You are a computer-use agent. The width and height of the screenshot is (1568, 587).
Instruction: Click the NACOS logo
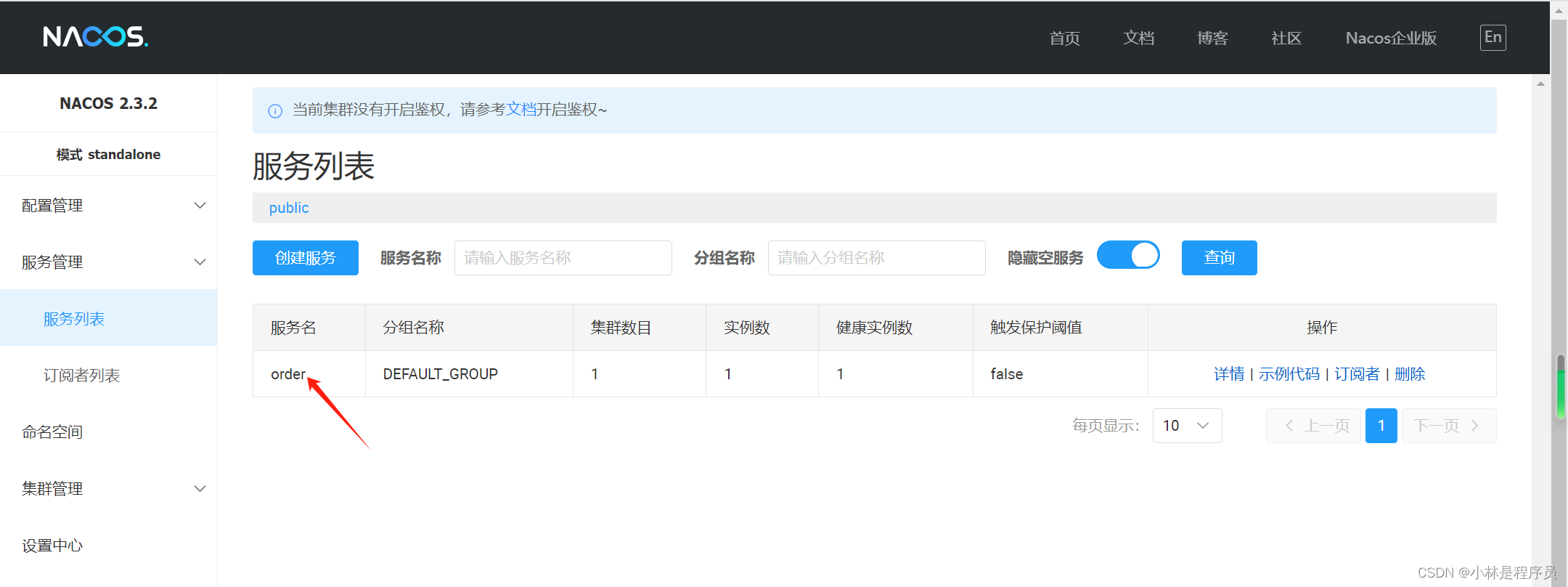tap(95, 36)
